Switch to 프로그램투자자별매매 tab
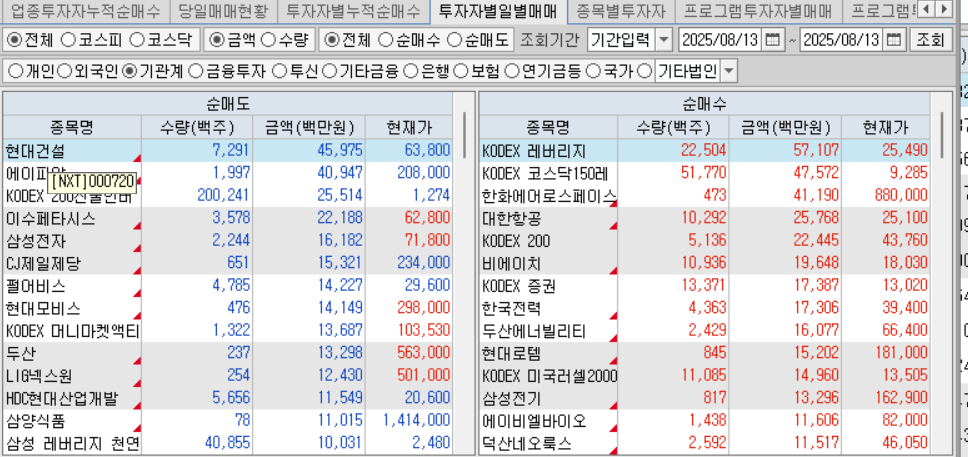The image size is (968, 457). (758, 10)
